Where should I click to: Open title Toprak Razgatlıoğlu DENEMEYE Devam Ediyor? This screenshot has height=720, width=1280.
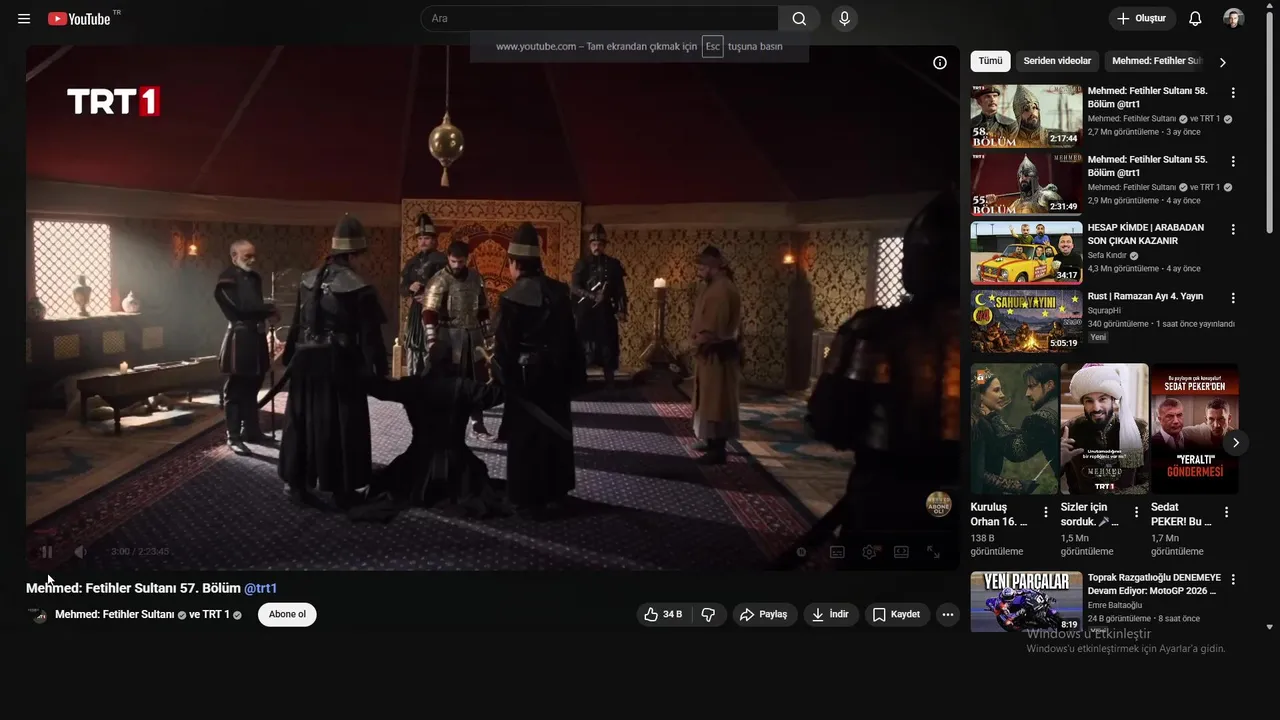pos(1154,584)
